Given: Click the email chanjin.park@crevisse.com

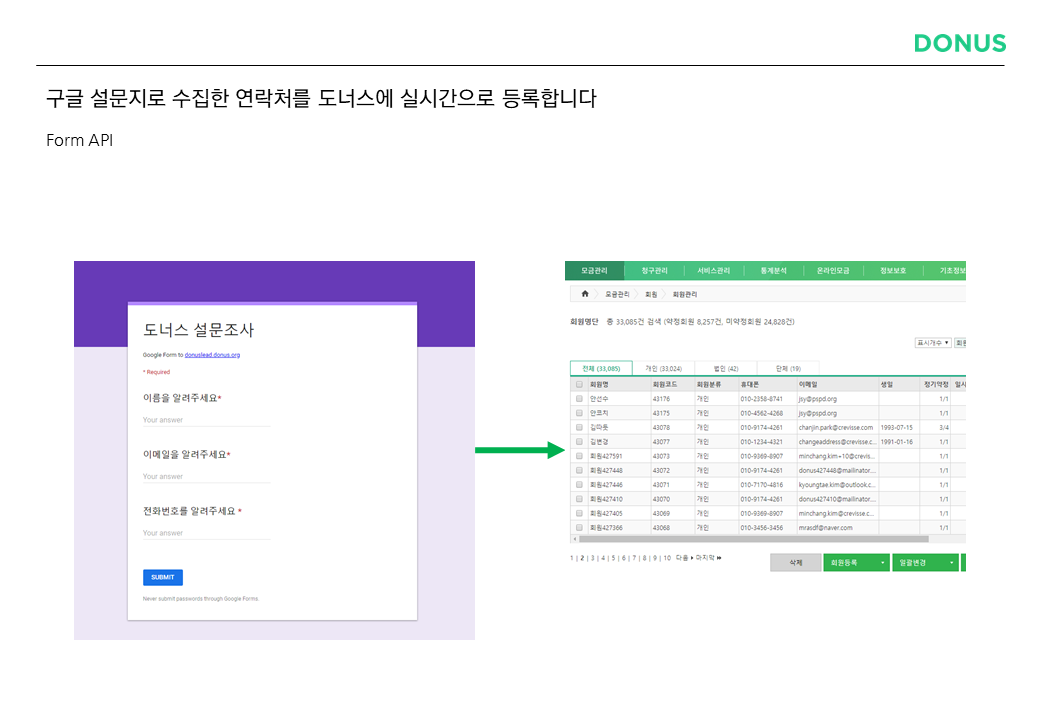Looking at the screenshot, I should coord(836,428).
